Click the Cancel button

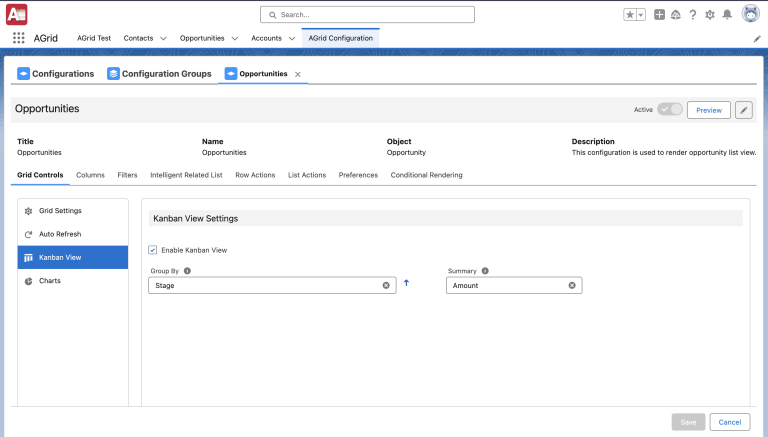730,422
